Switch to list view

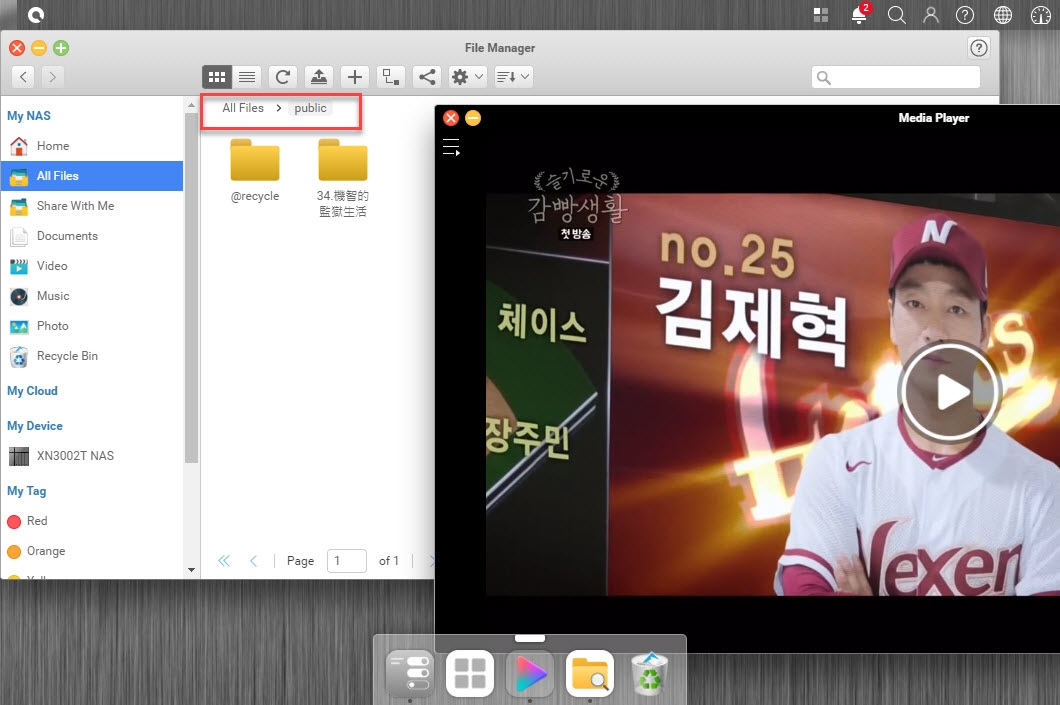[247, 77]
